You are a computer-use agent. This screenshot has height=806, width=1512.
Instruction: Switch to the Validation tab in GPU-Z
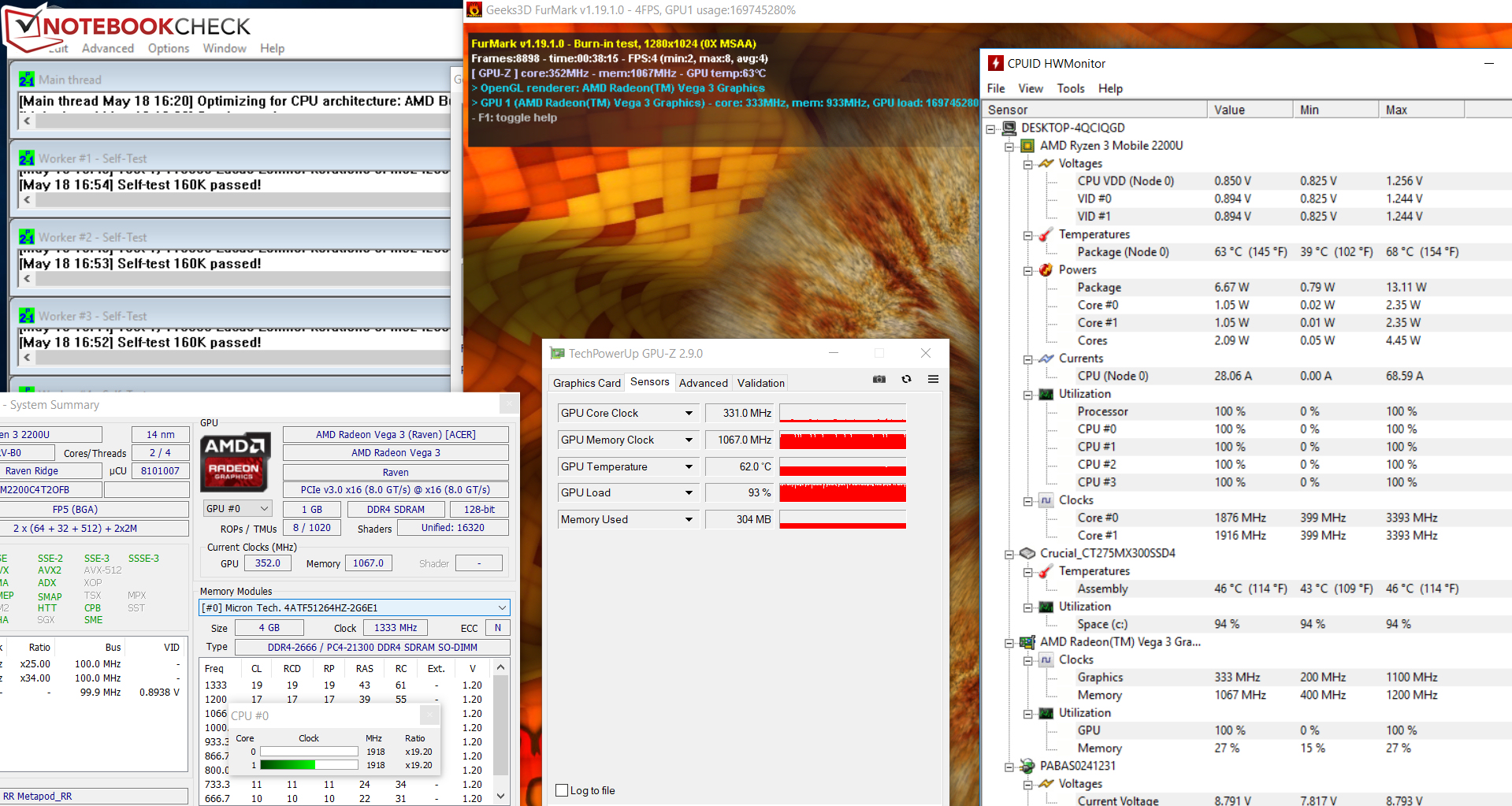click(x=761, y=383)
